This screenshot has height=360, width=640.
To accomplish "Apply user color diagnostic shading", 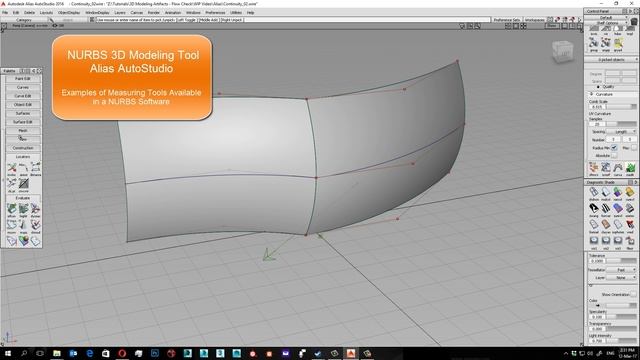I will pyautogui.click(x=630, y=193).
